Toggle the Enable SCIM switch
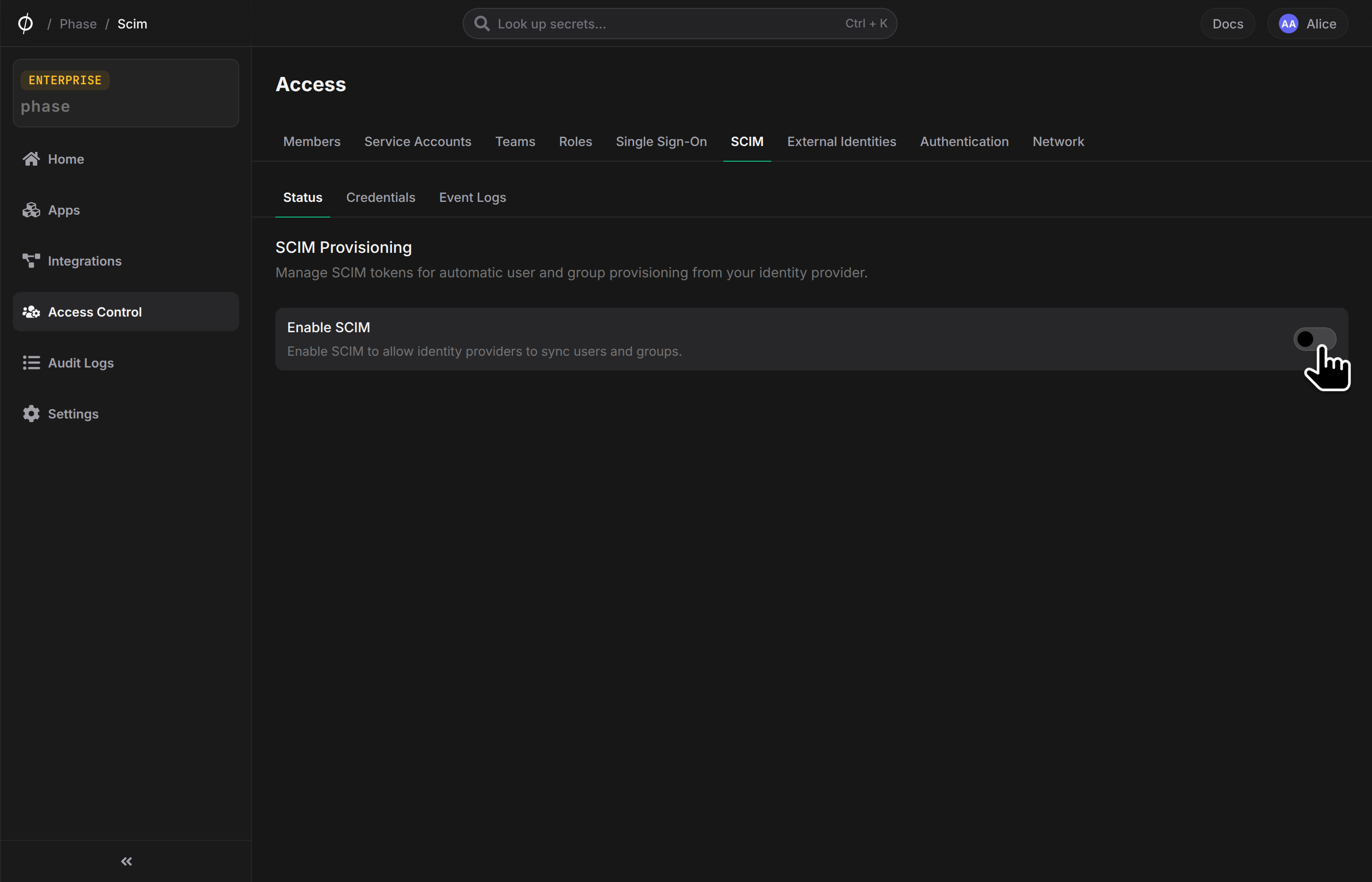This screenshot has width=1372, height=882. [1315, 339]
